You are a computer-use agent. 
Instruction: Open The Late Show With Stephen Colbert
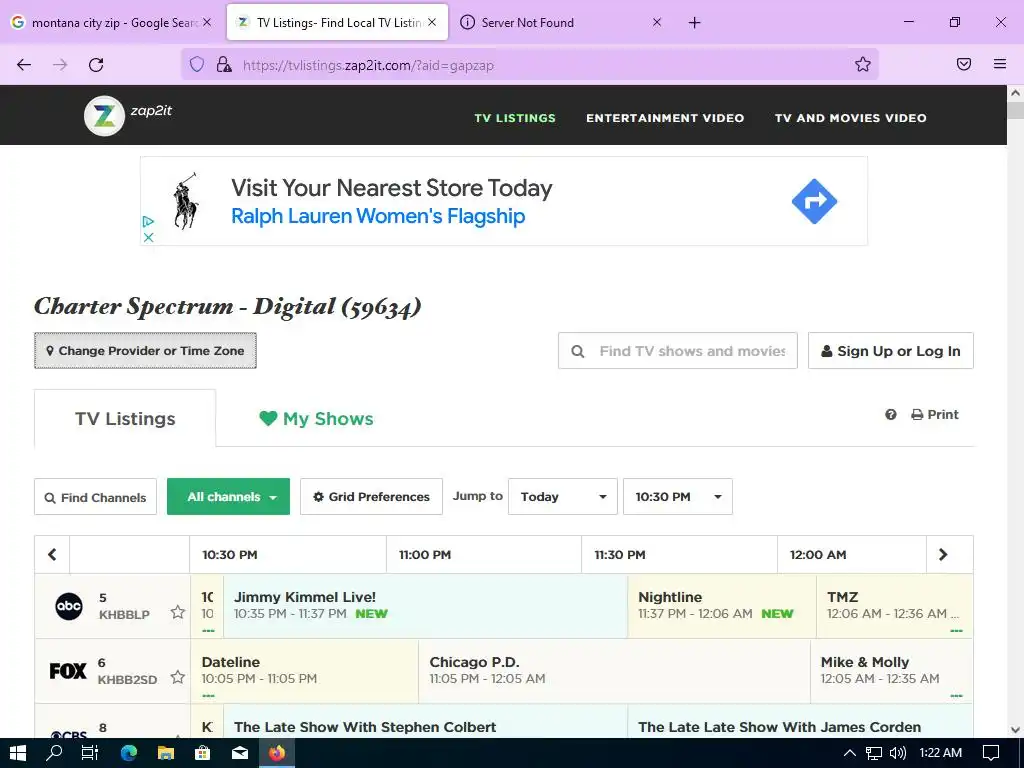(425, 722)
